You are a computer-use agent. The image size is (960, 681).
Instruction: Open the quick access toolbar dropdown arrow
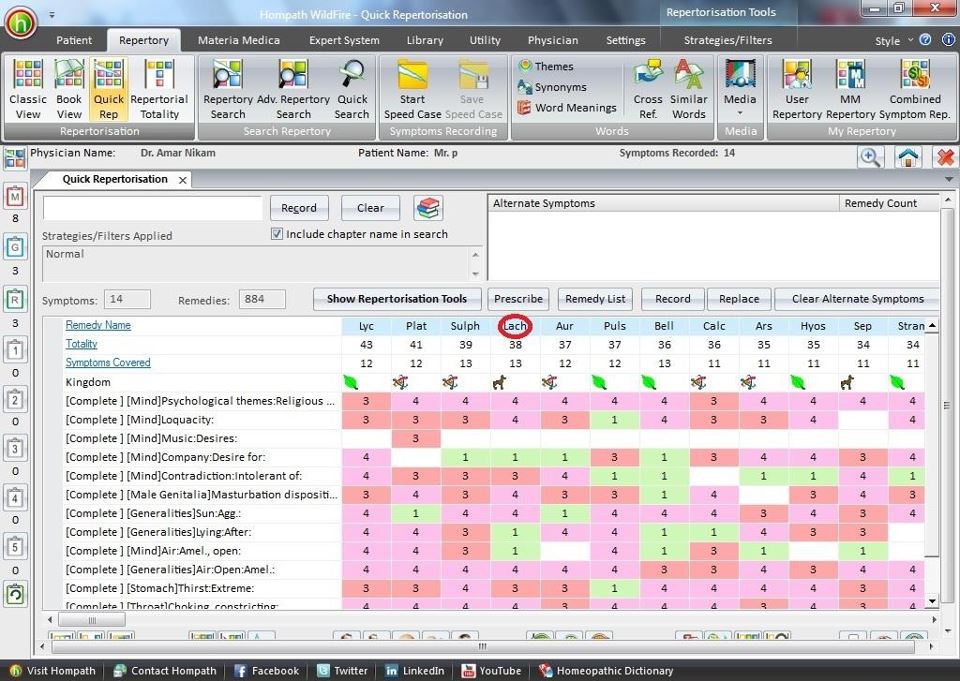click(52, 15)
